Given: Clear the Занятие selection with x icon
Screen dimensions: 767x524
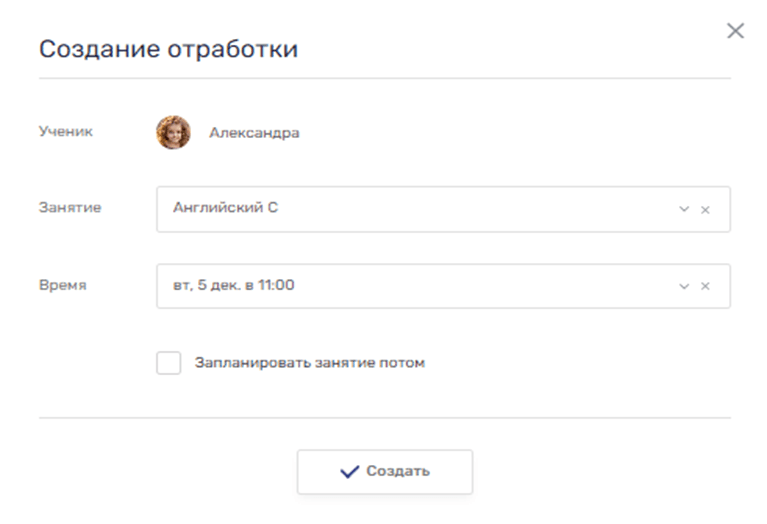Looking at the screenshot, I should pos(705,210).
